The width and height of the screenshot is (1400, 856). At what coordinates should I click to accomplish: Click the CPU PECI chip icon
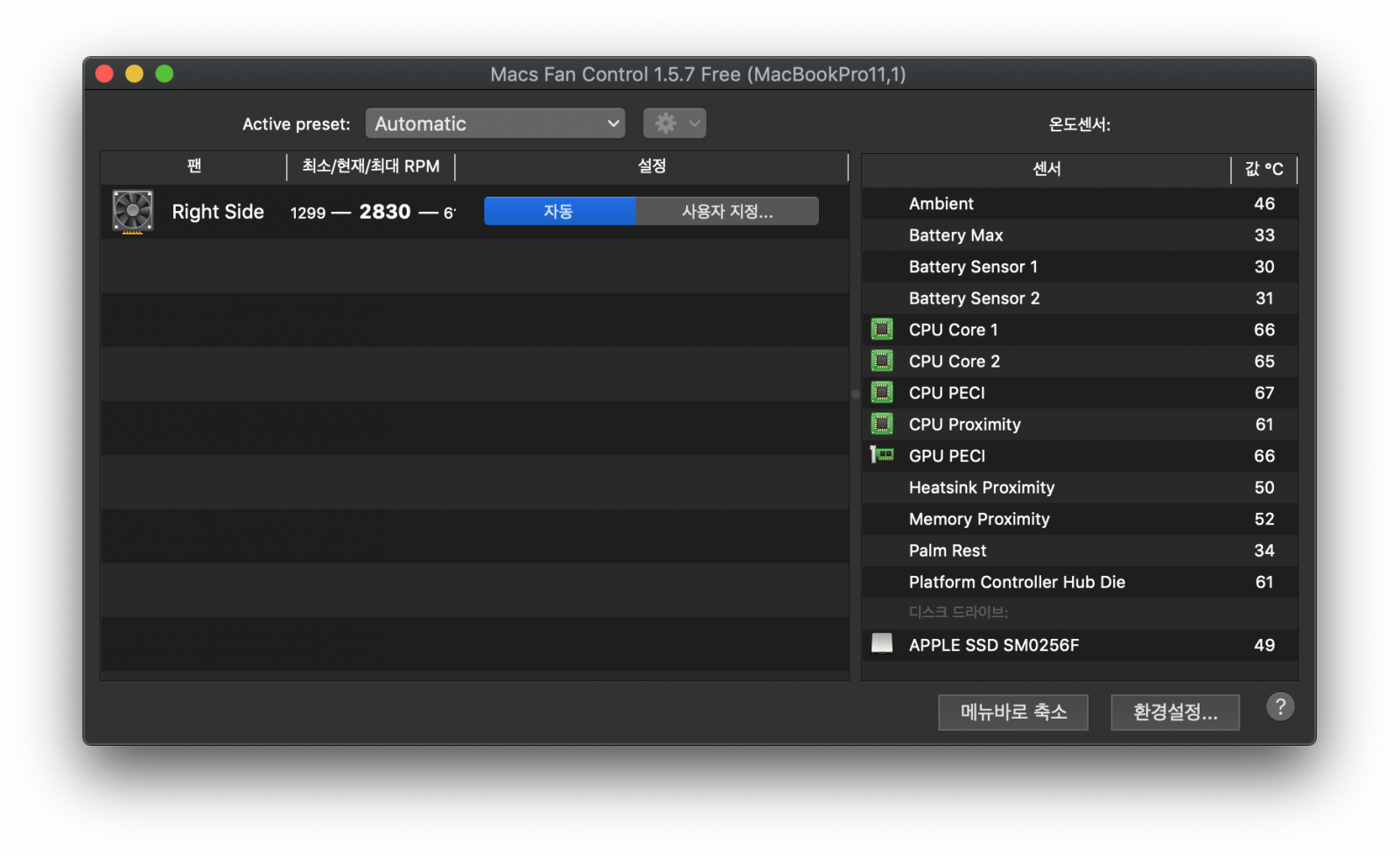(882, 393)
